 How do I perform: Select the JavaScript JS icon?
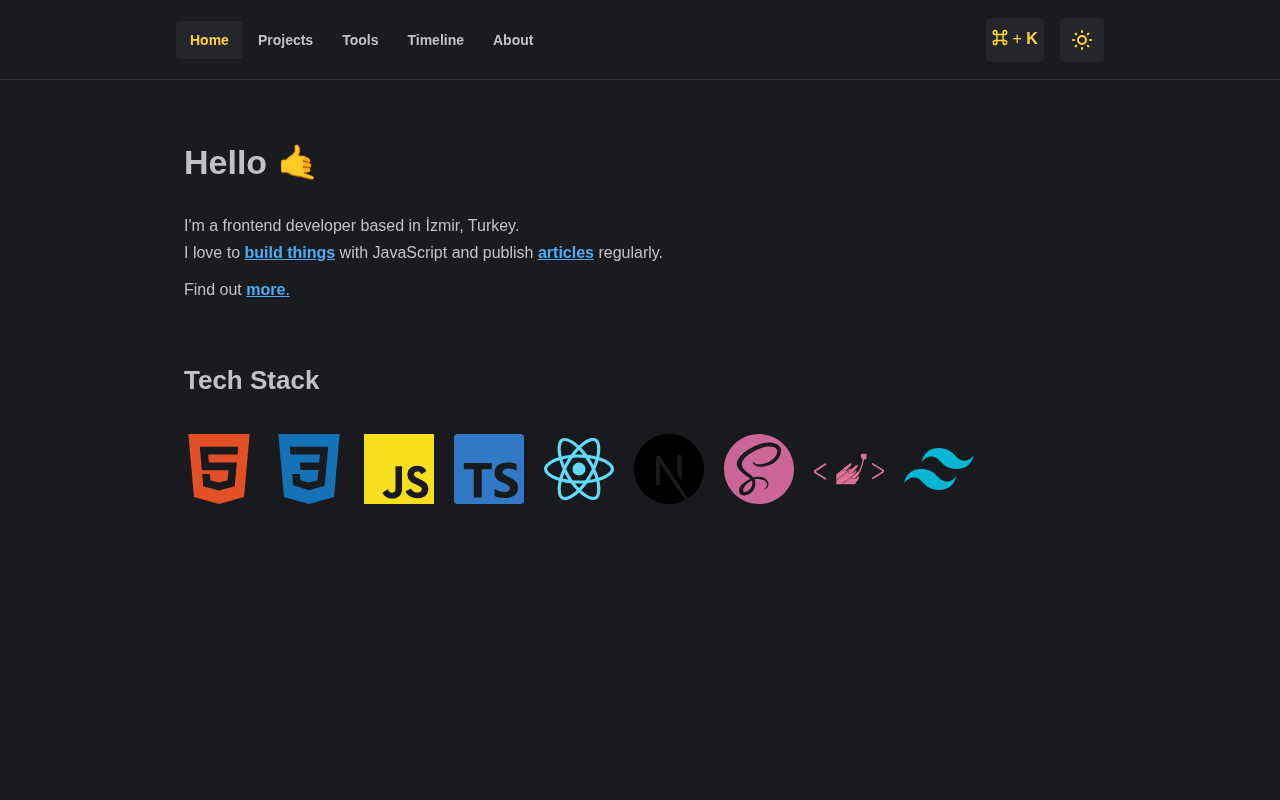point(399,469)
